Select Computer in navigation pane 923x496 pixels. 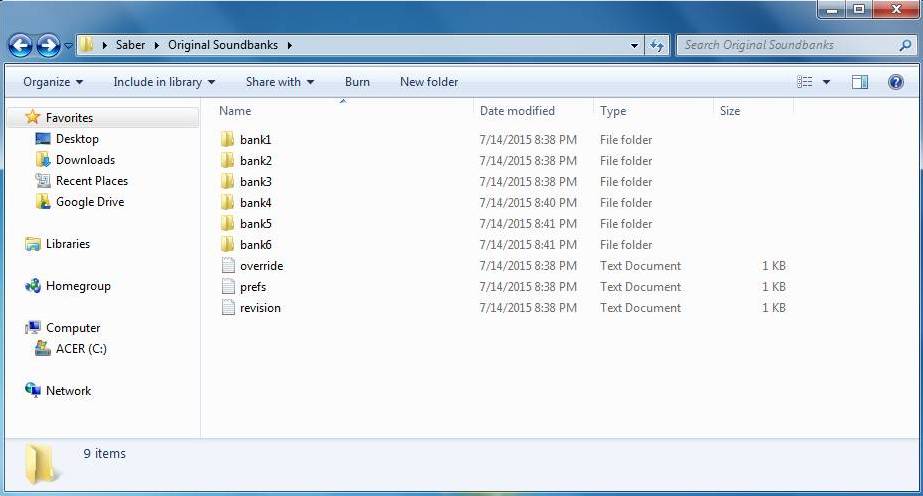[73, 328]
